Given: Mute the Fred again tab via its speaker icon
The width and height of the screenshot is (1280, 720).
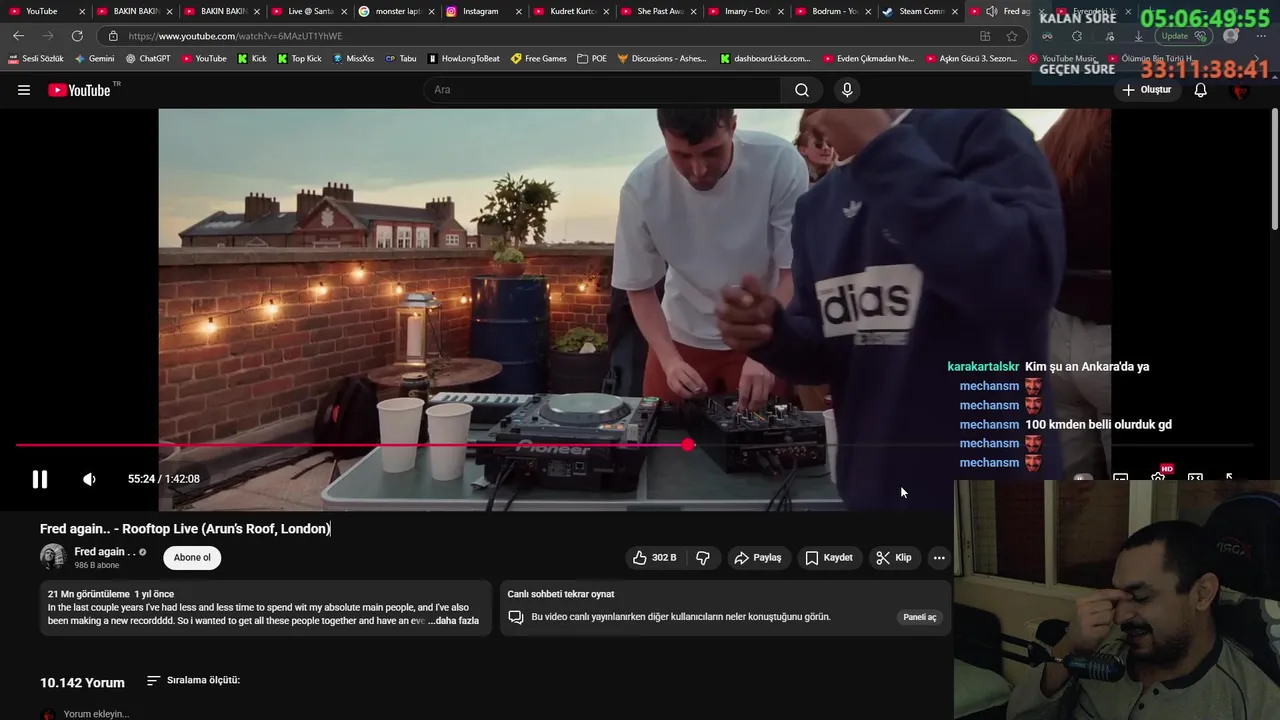Looking at the screenshot, I should coord(991,11).
